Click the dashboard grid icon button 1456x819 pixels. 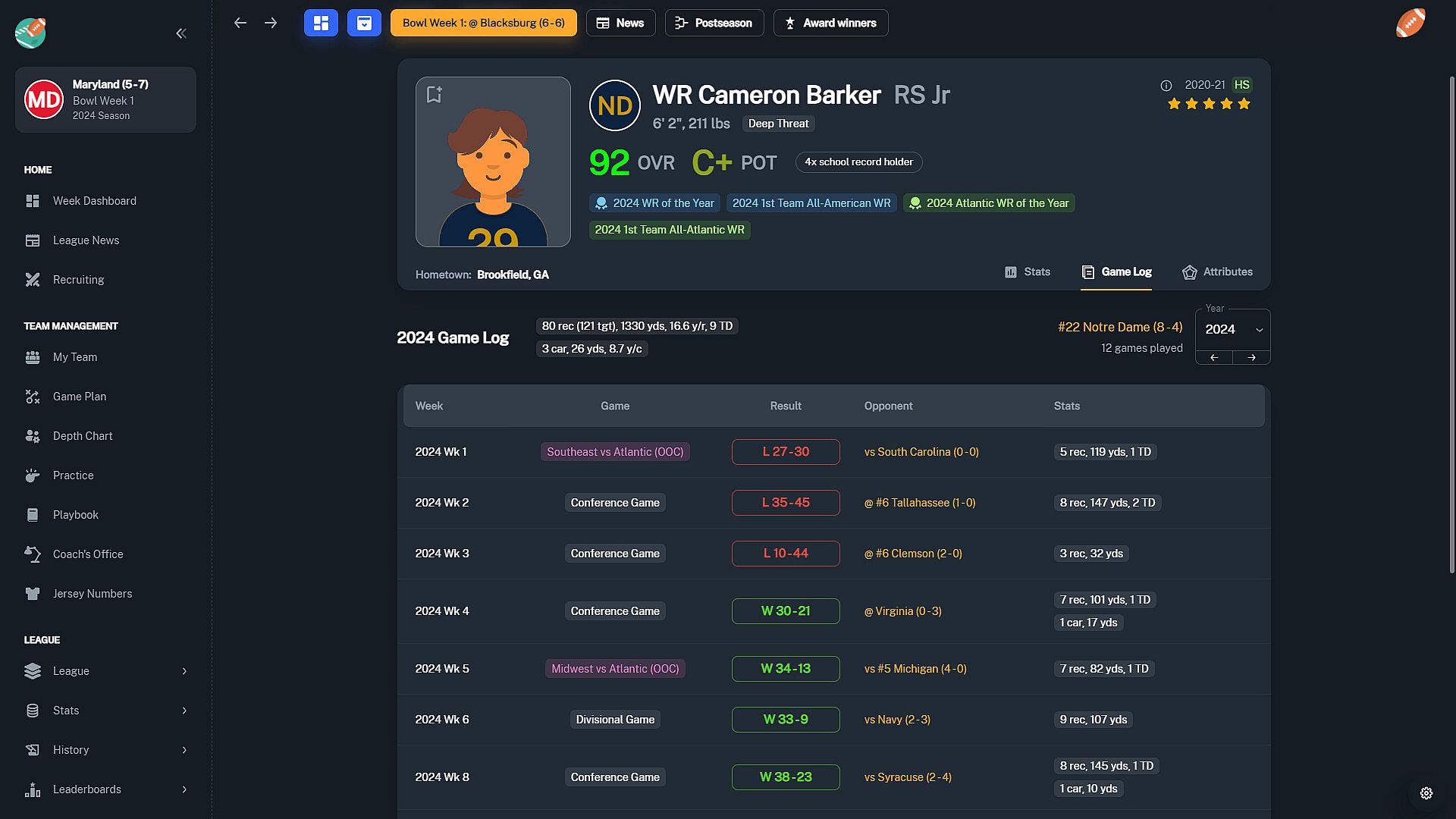point(321,23)
